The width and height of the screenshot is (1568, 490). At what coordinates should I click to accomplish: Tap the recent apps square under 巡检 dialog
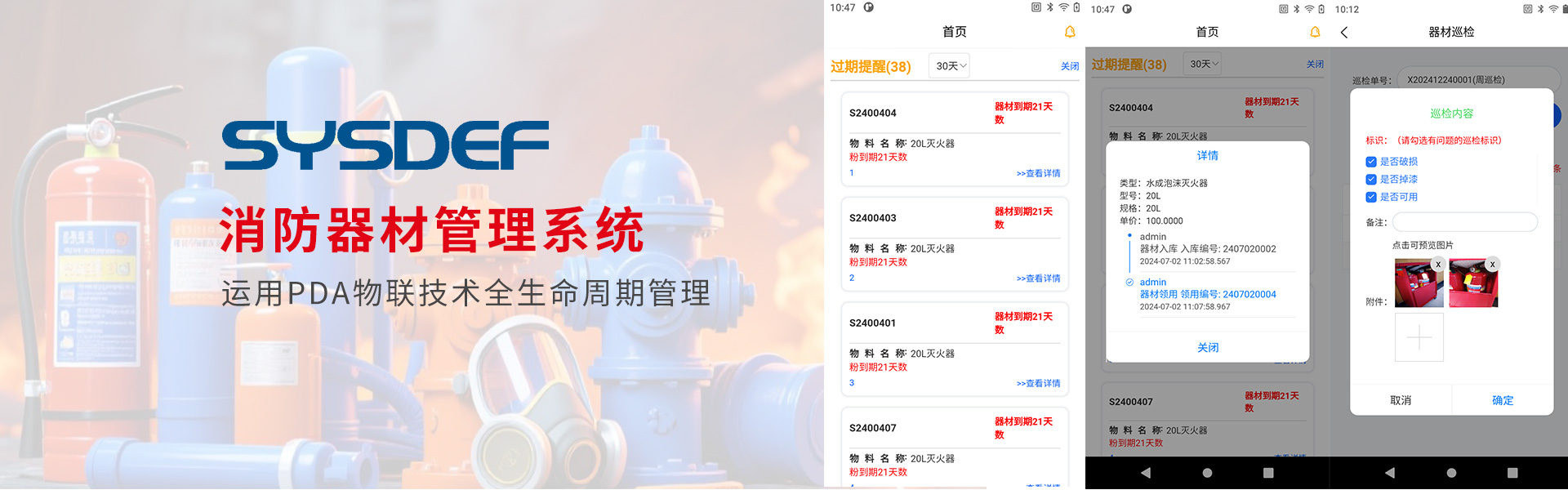(x=1512, y=473)
